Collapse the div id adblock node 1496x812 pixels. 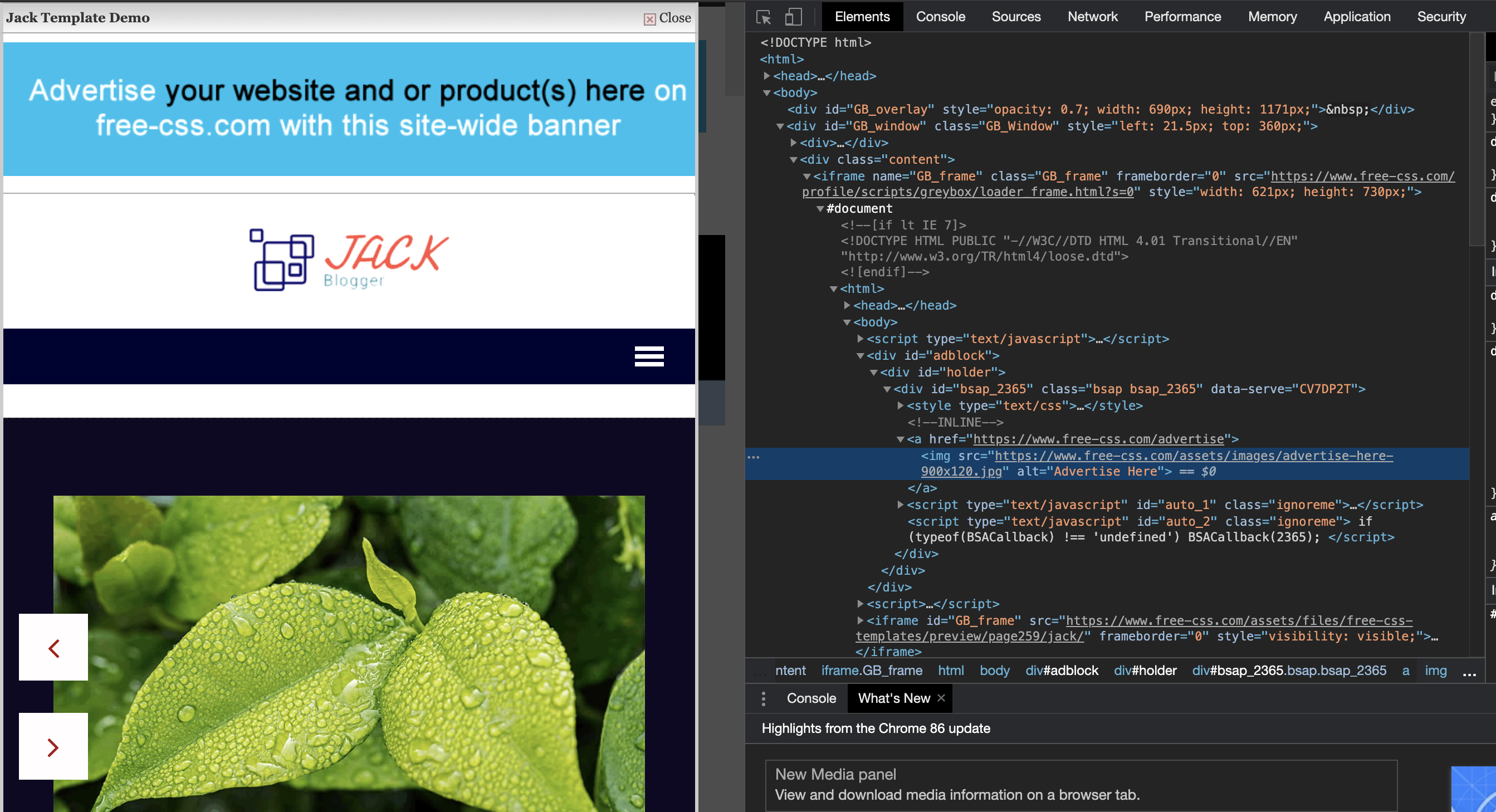tap(861, 355)
